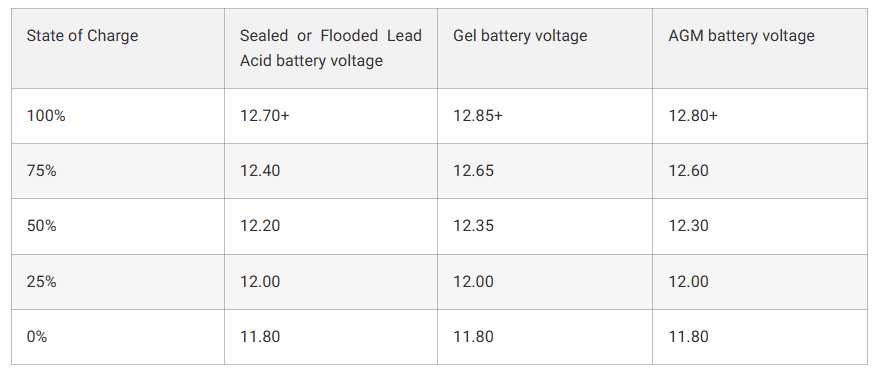This screenshot has width=876, height=374.
Task: Select the 100% state of charge cell
Action: point(118,116)
